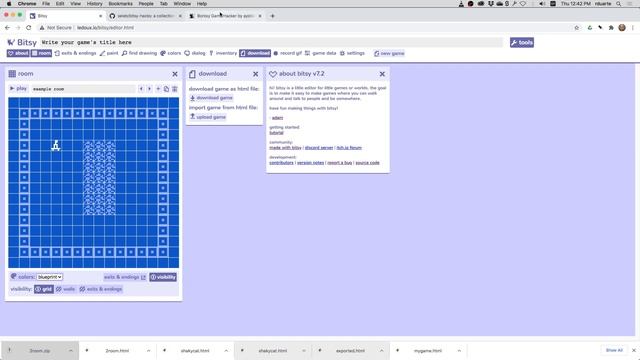This screenshot has width=640, height=360.
Task: Play the game in the room panel
Action: [18, 89]
